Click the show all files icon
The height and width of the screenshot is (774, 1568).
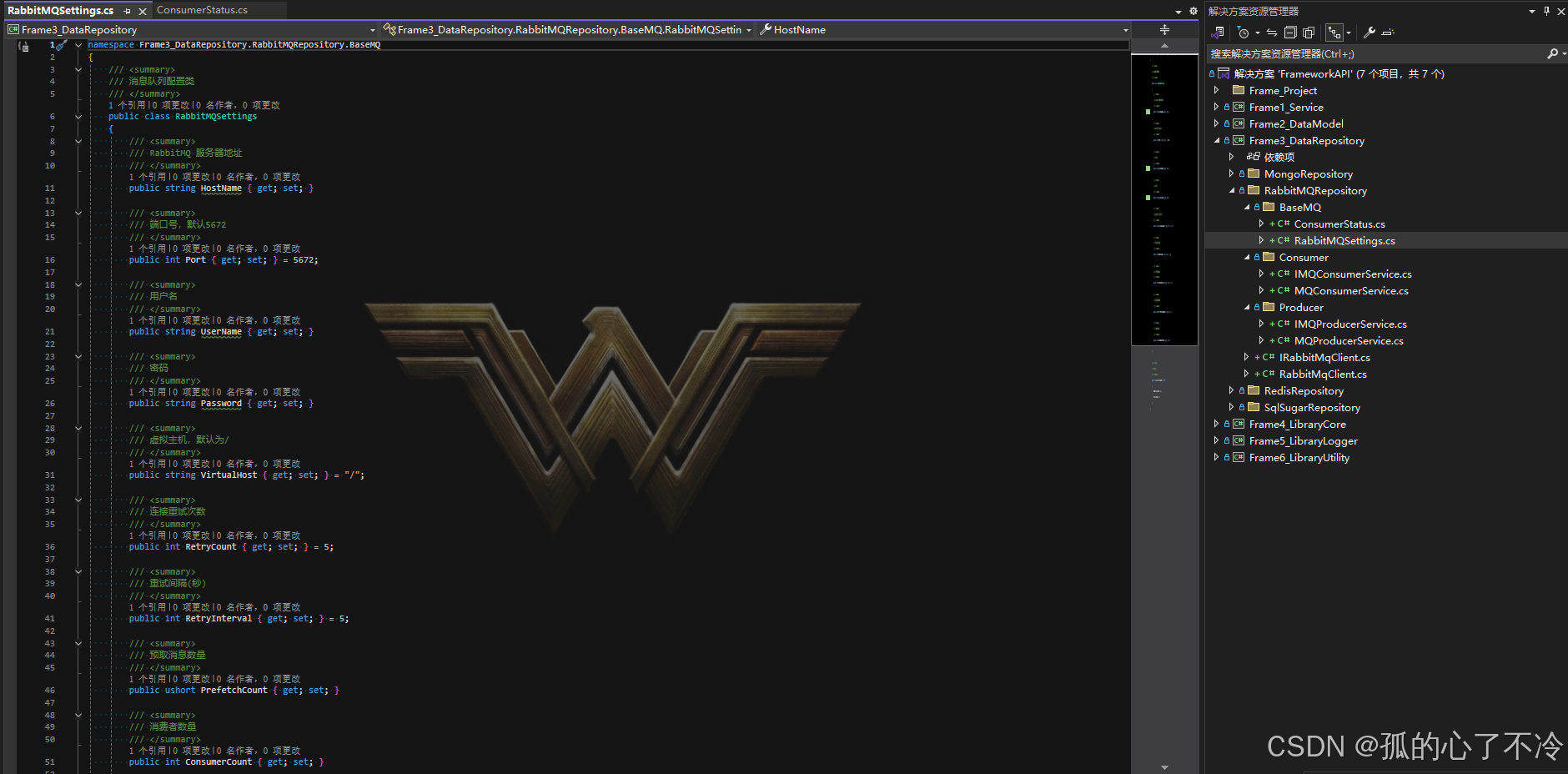pos(1309,33)
